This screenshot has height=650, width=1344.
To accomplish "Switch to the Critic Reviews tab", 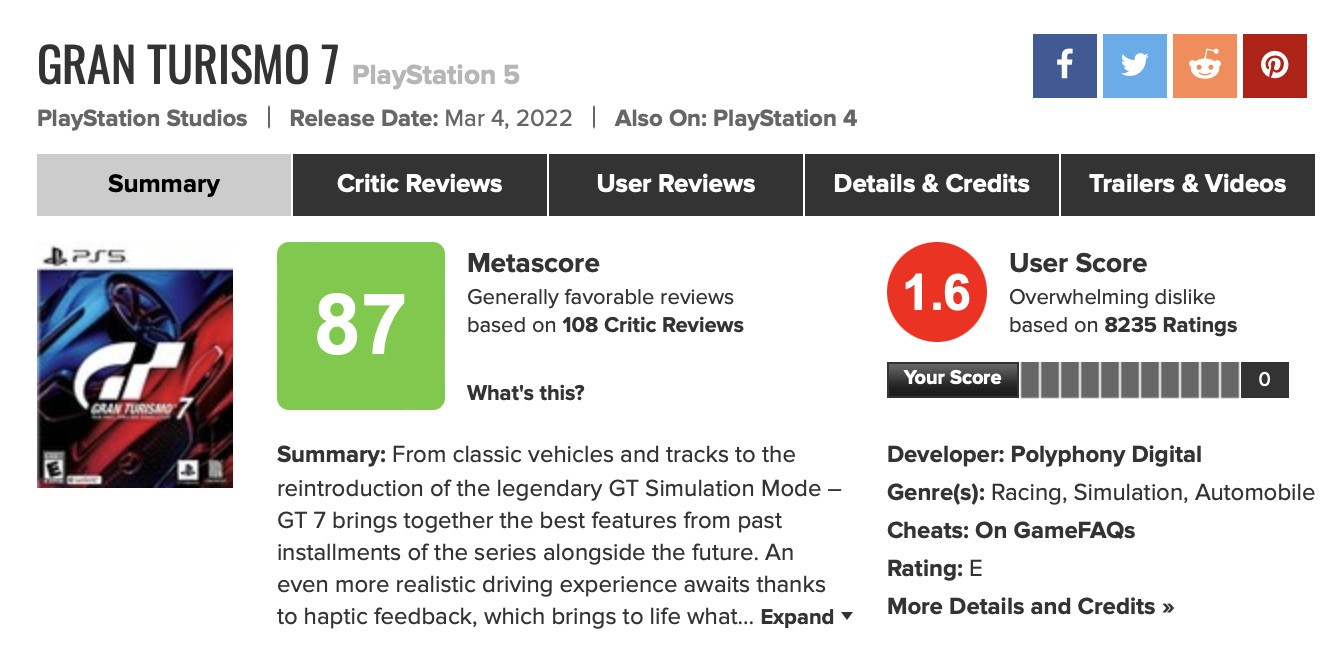I will click(x=419, y=183).
